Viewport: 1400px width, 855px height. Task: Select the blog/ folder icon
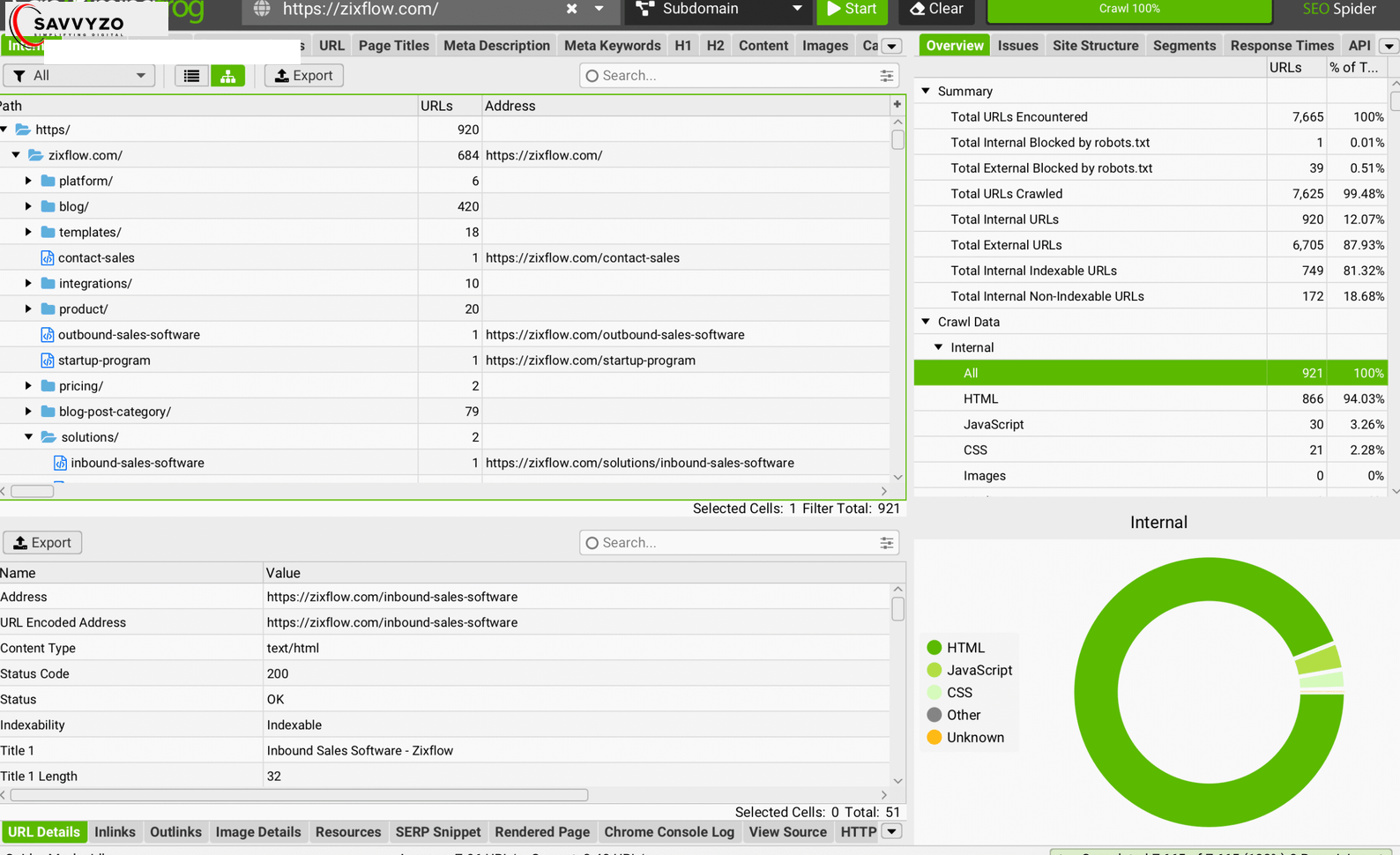48,206
